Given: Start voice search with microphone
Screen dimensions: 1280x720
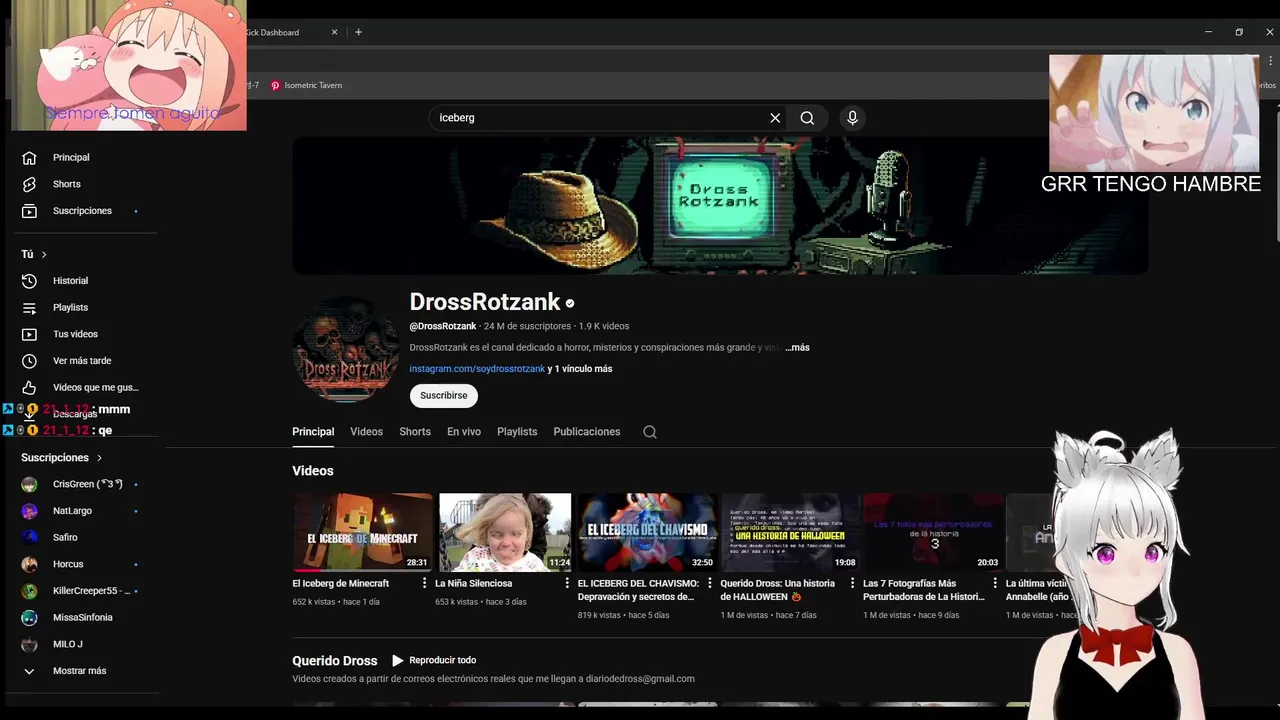Looking at the screenshot, I should (x=852, y=118).
